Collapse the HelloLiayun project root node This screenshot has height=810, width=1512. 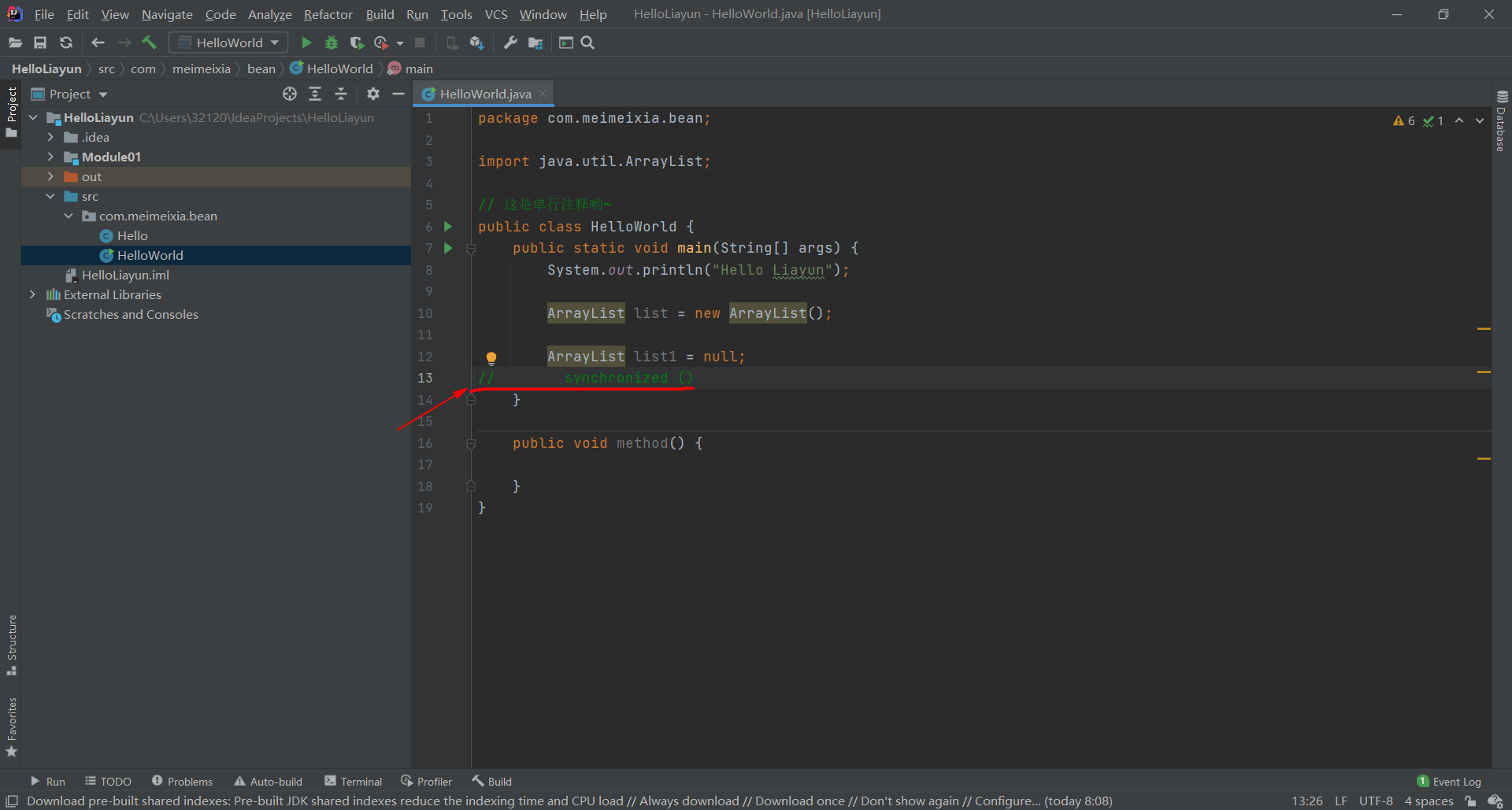pos(33,117)
